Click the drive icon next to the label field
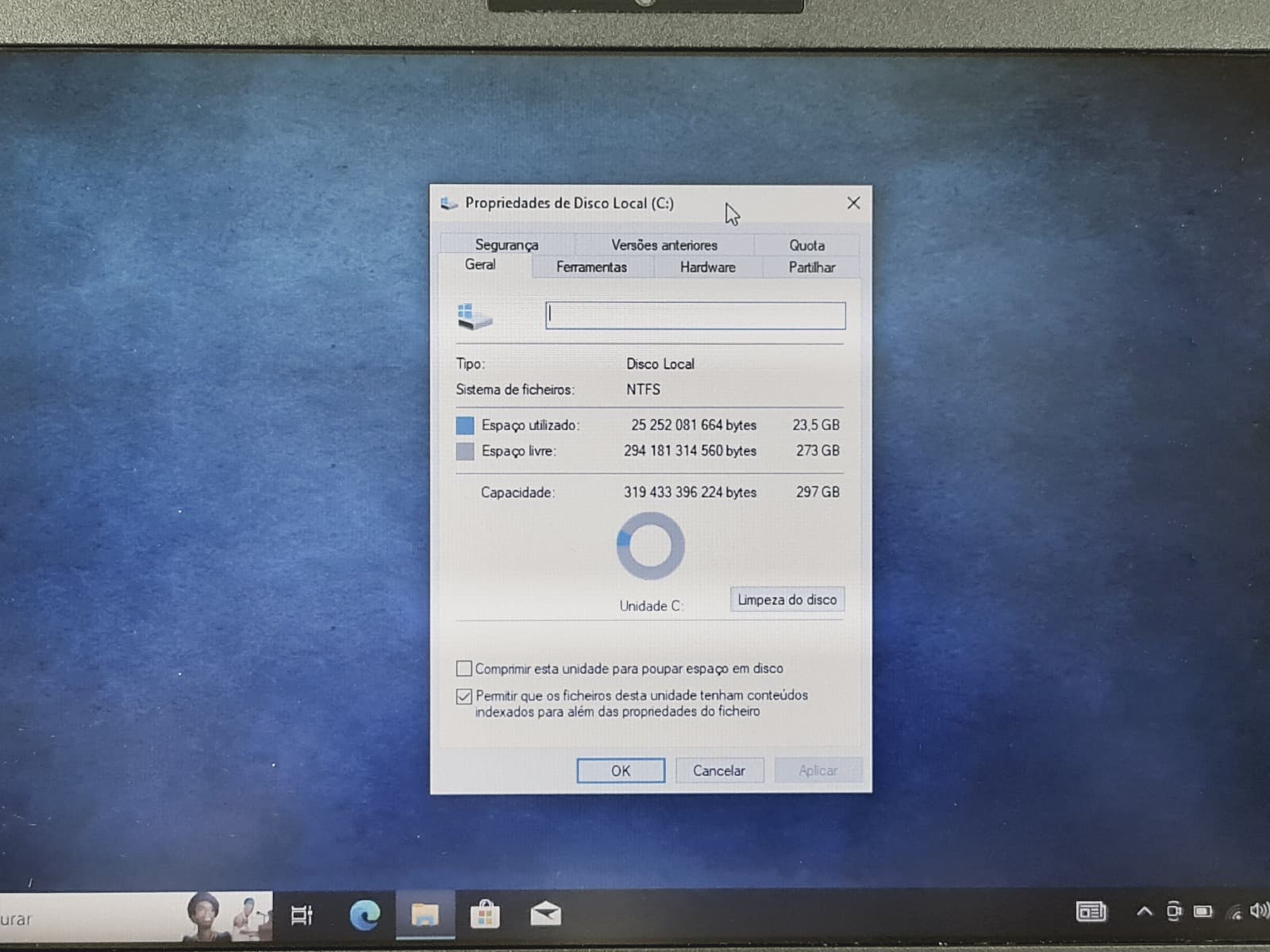This screenshot has width=1270, height=952. tap(475, 317)
